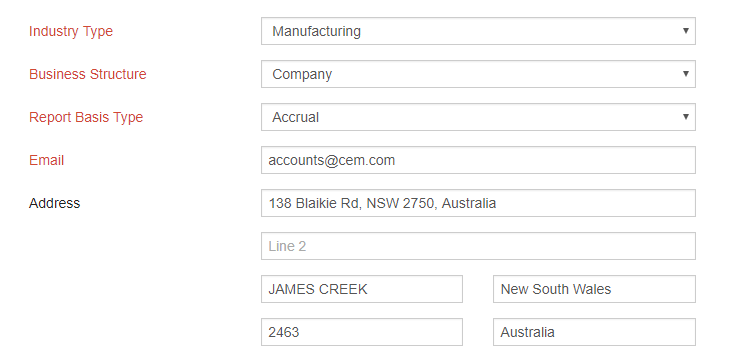Click the country field showing Australia
This screenshot has width=743, height=362.
[594, 332]
